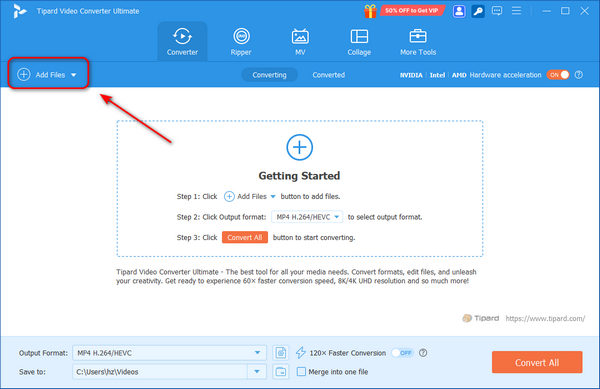Maximize the Tipard window
Screen dimensions: 600x389
[x=565, y=11]
